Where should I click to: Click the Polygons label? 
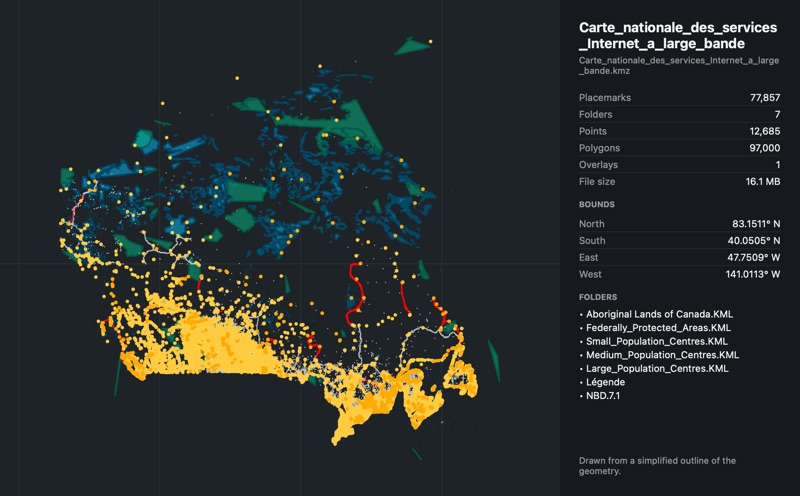coord(599,148)
